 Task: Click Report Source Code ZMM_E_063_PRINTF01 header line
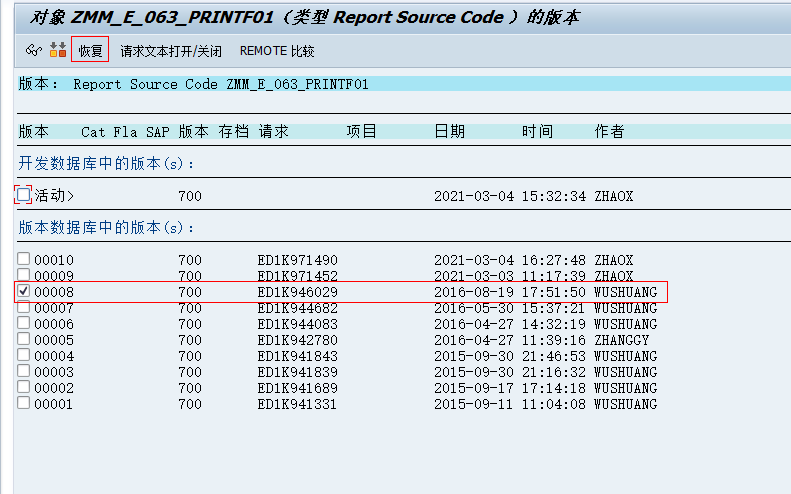pos(221,84)
